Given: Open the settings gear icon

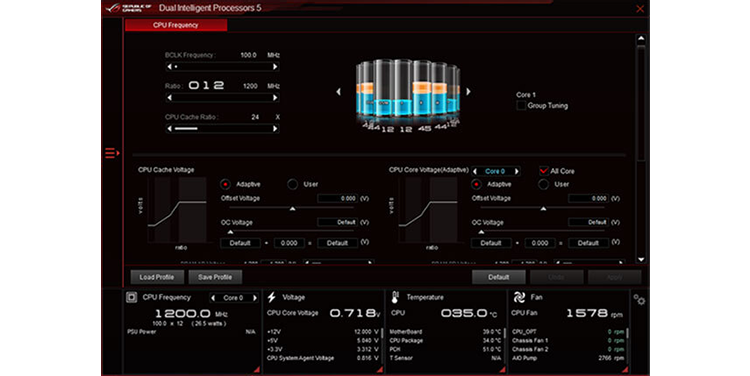Looking at the screenshot, I should 639,300.
